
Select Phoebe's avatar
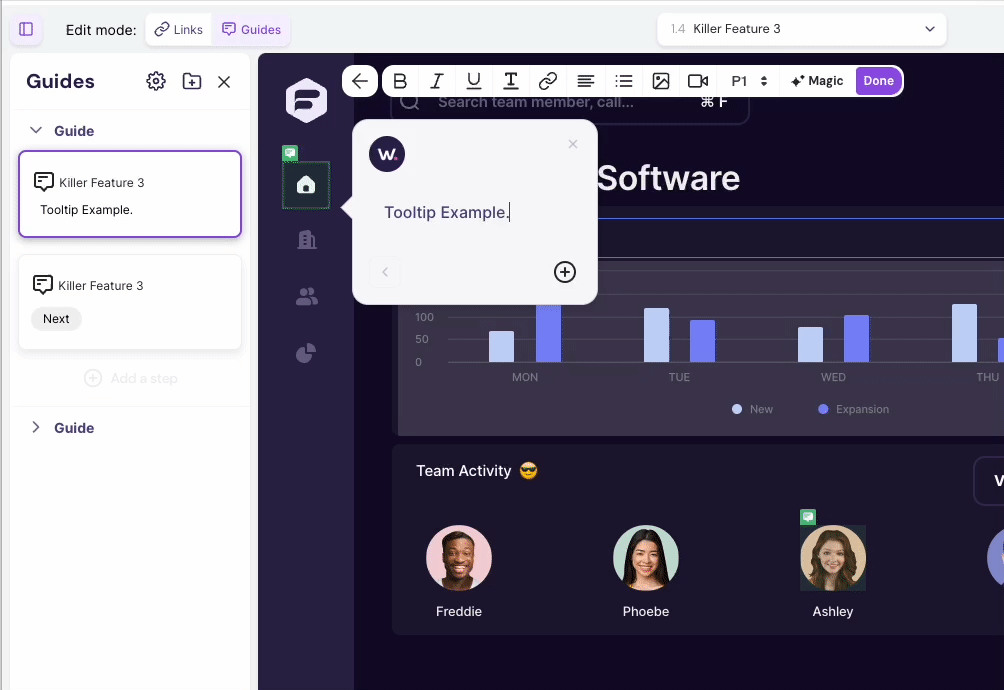point(646,558)
